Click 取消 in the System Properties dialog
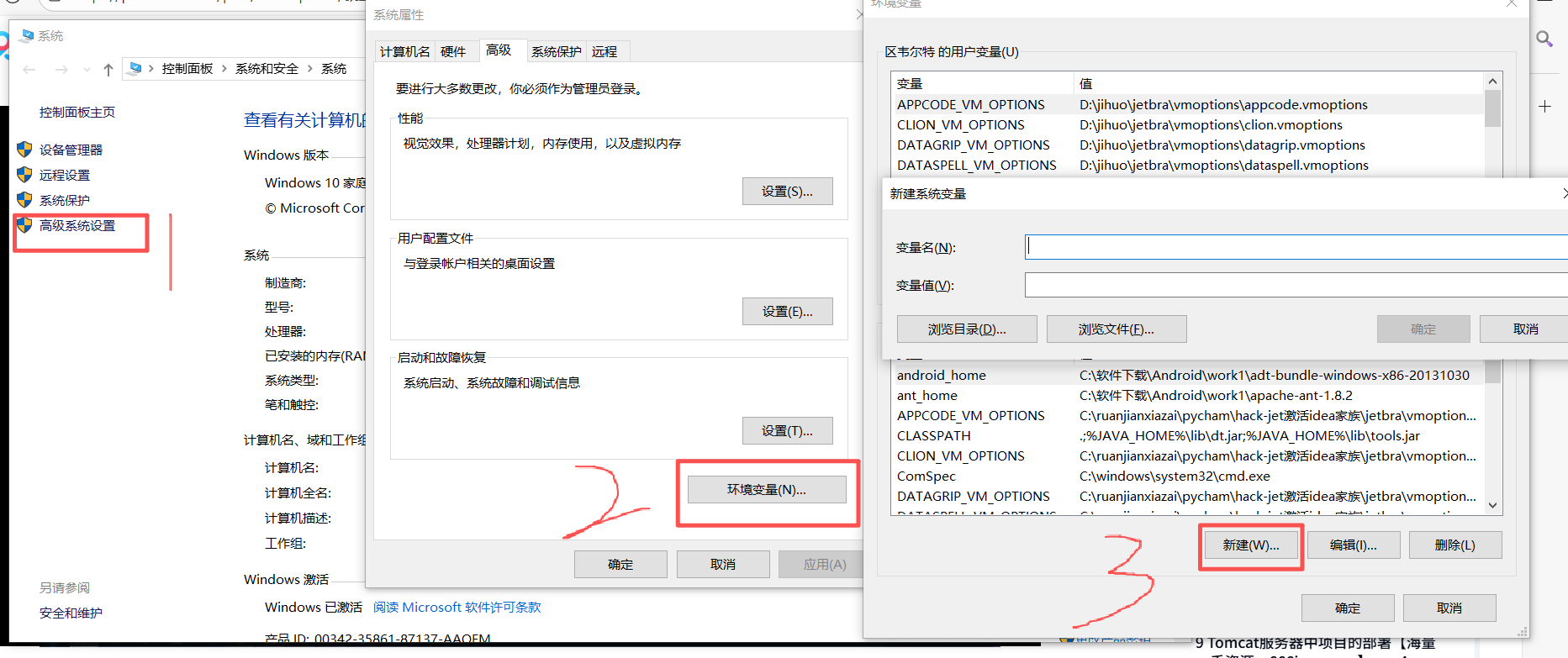 (723, 564)
